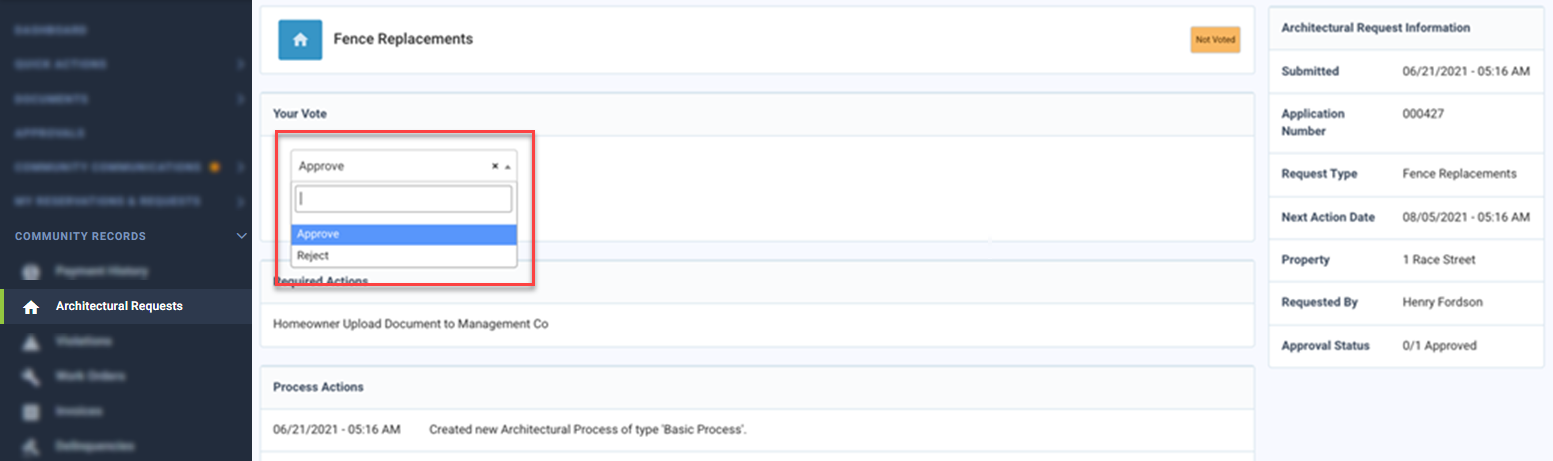Collapse the Community Records section chevron
1553x461 pixels.
point(241,236)
